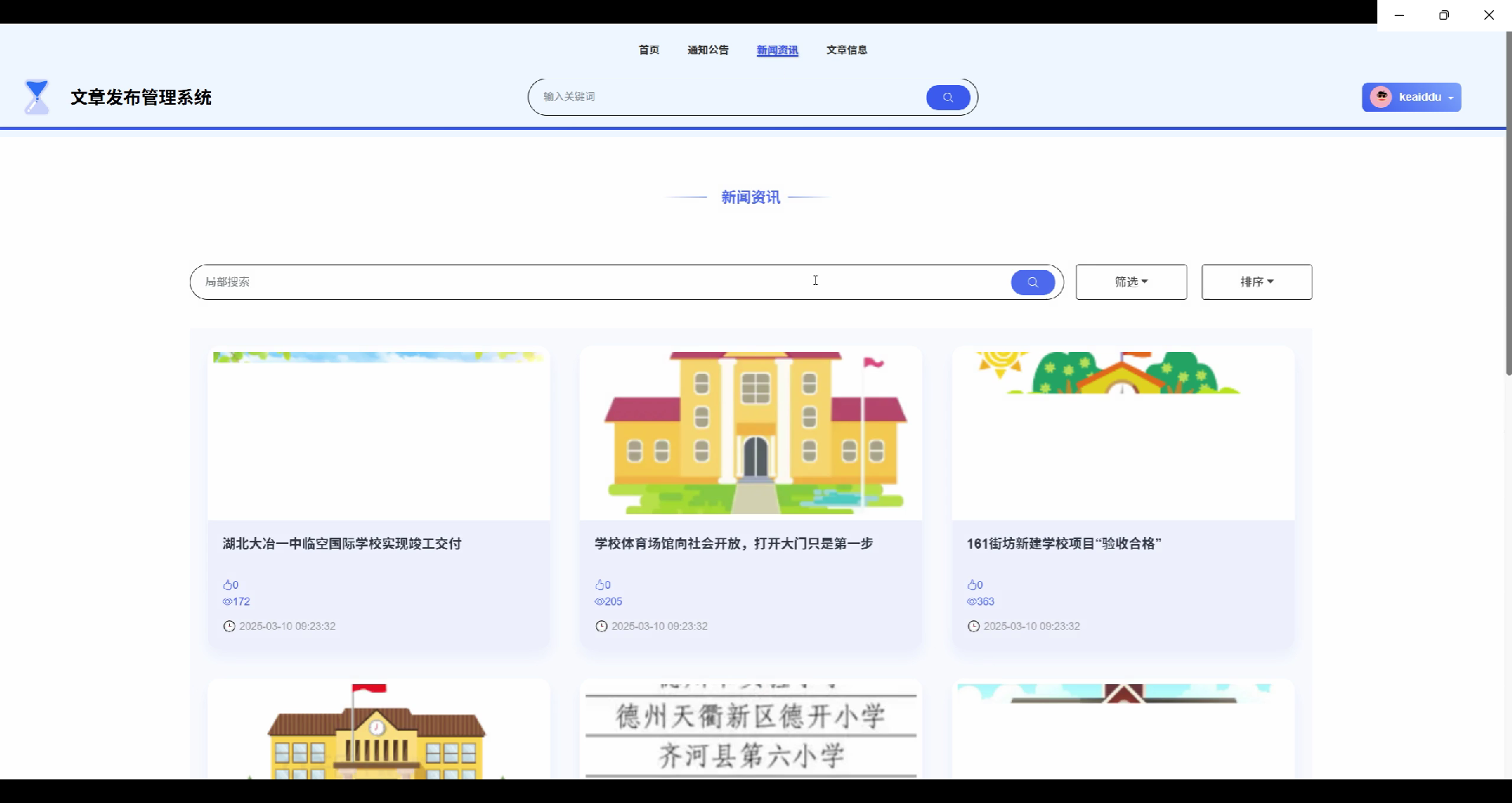Click the view count eye icon showing 205

[599, 601]
